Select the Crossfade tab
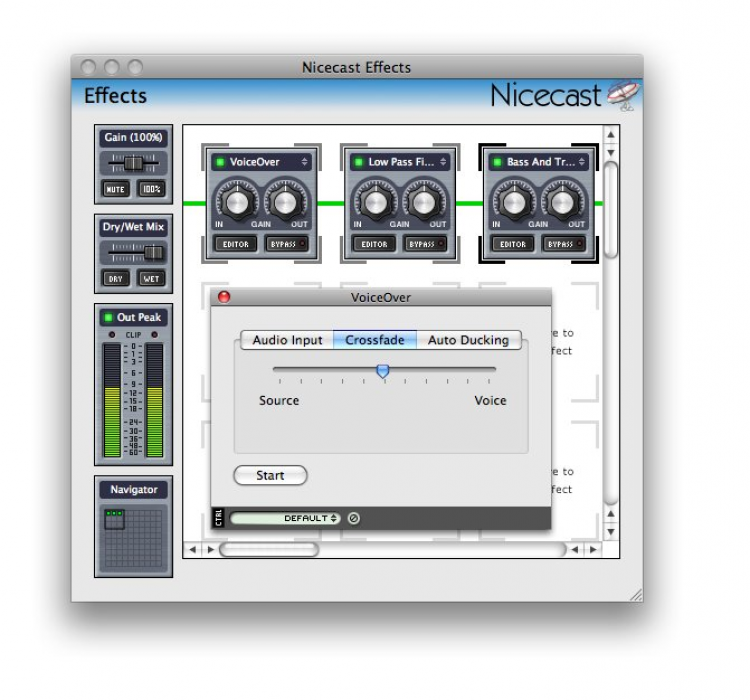The image size is (750, 700). [375, 340]
